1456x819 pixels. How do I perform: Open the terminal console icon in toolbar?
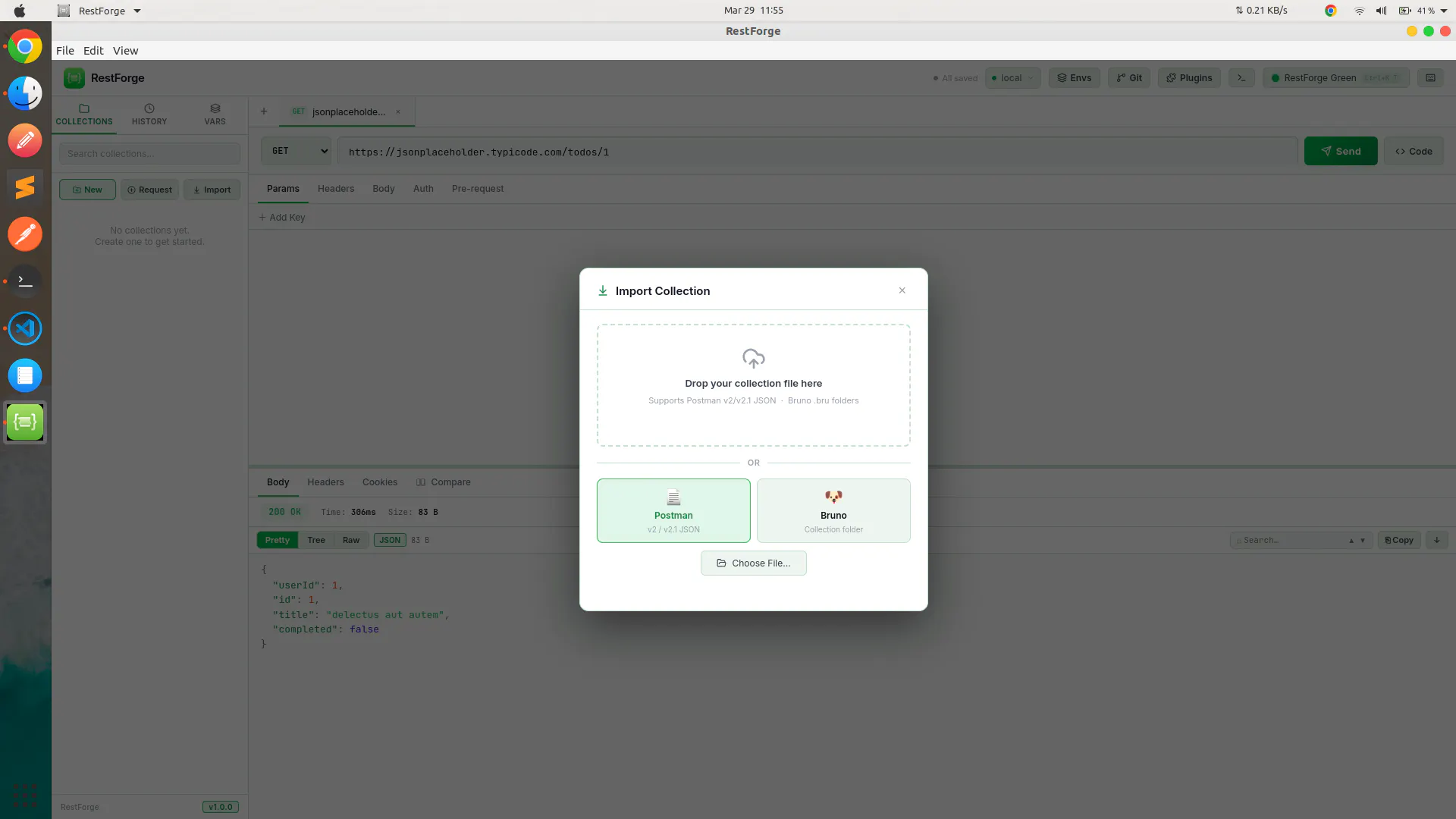point(1241,78)
